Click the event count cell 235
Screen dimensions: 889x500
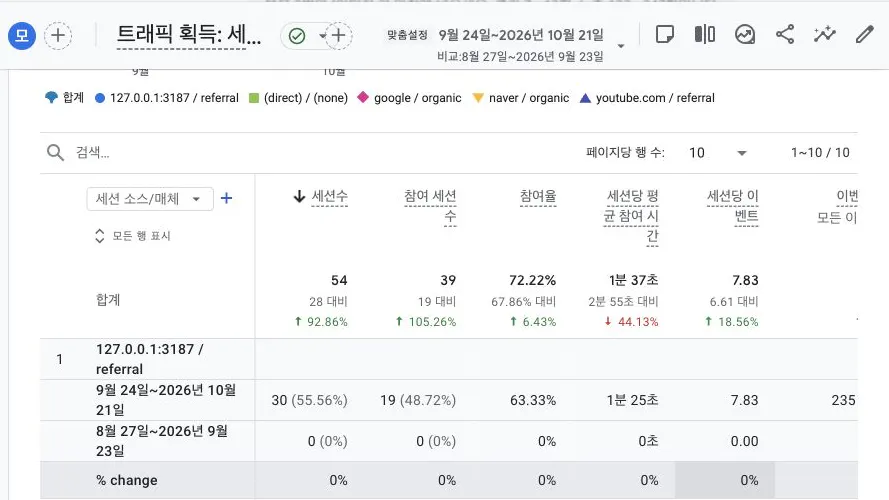click(843, 400)
